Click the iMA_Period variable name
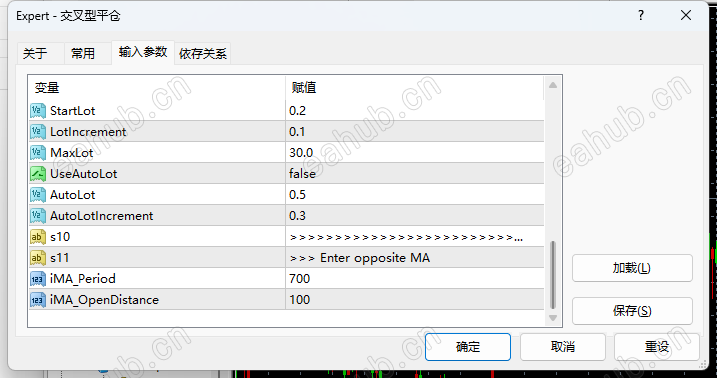 pos(83,279)
